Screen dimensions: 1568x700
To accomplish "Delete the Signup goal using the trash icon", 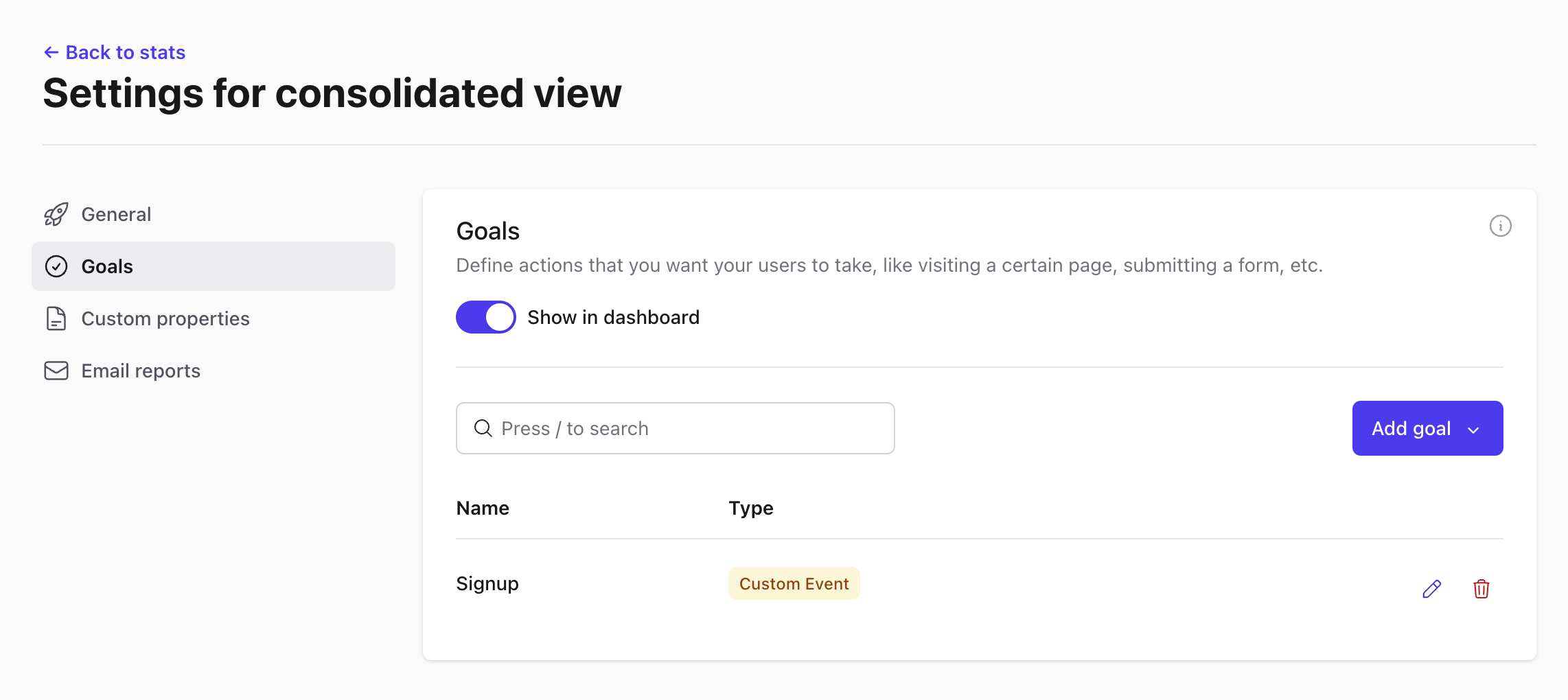I will [1481, 589].
